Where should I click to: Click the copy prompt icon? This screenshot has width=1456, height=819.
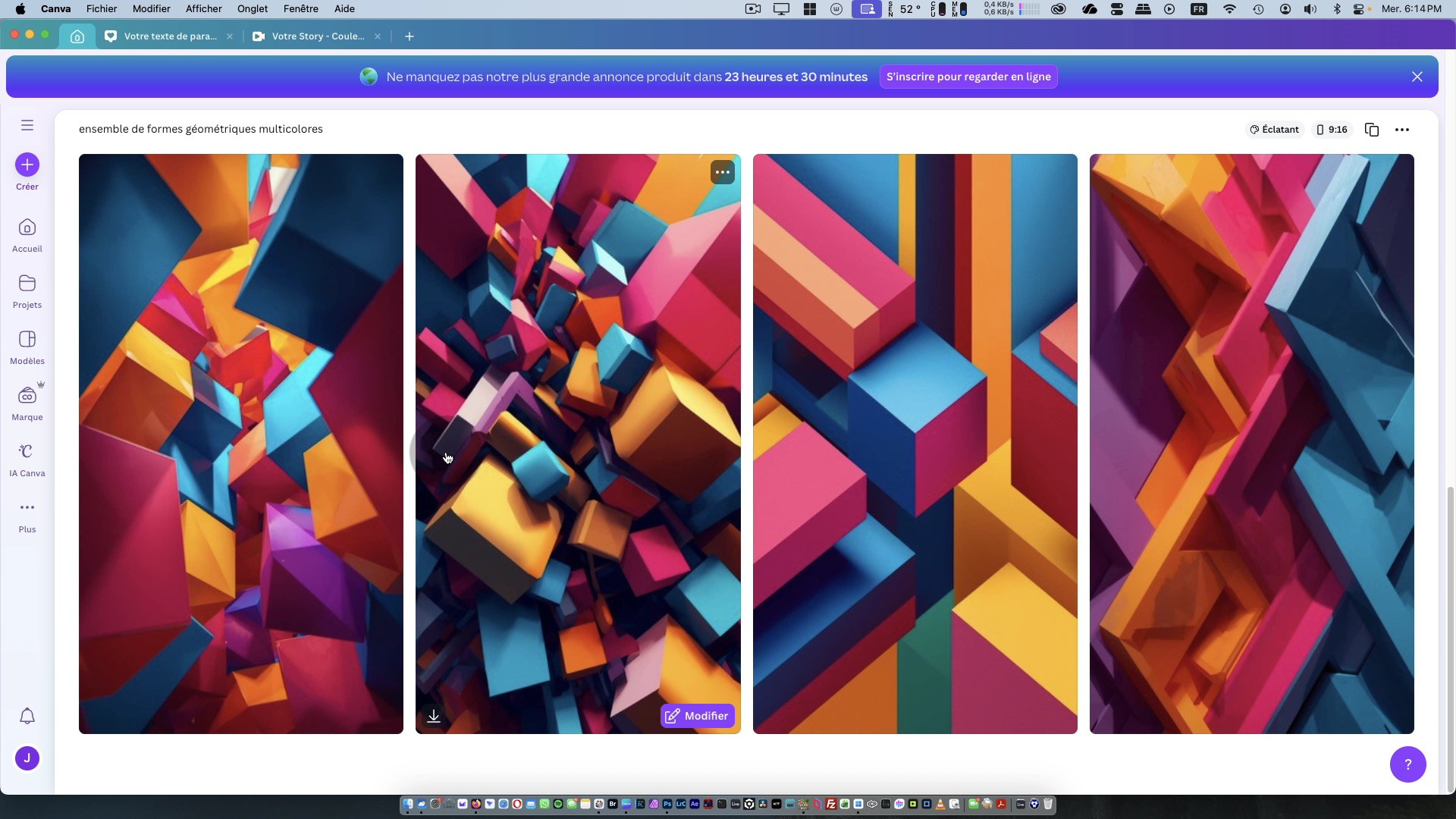coord(1371,130)
